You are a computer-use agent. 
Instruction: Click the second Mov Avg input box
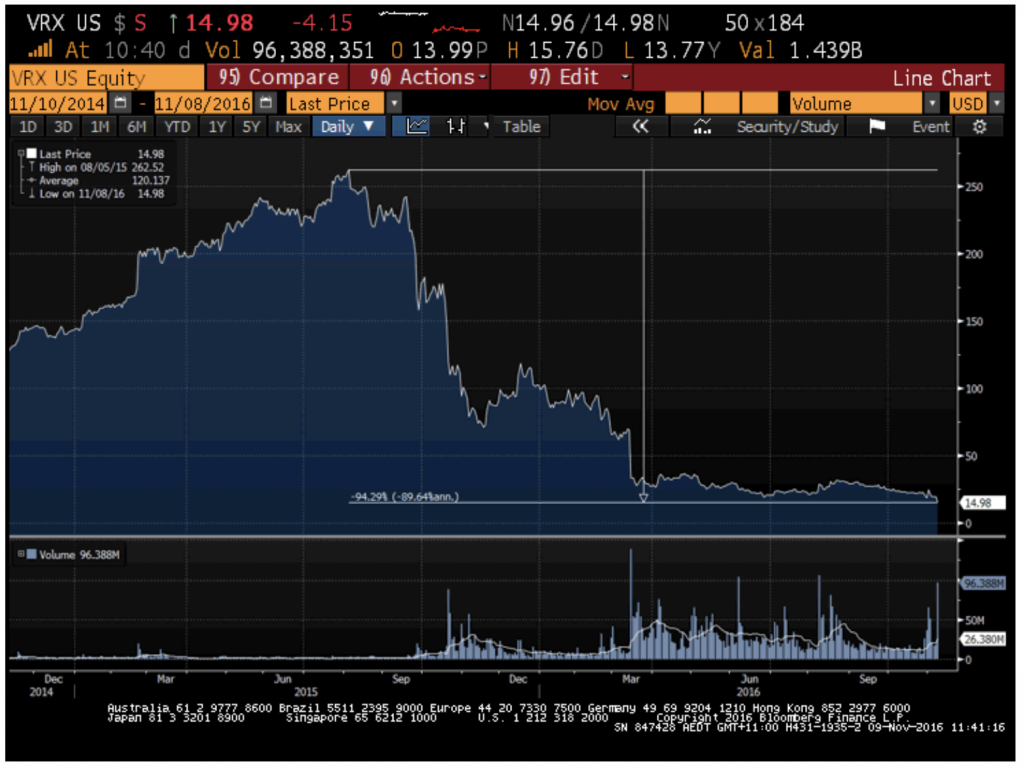(x=721, y=103)
